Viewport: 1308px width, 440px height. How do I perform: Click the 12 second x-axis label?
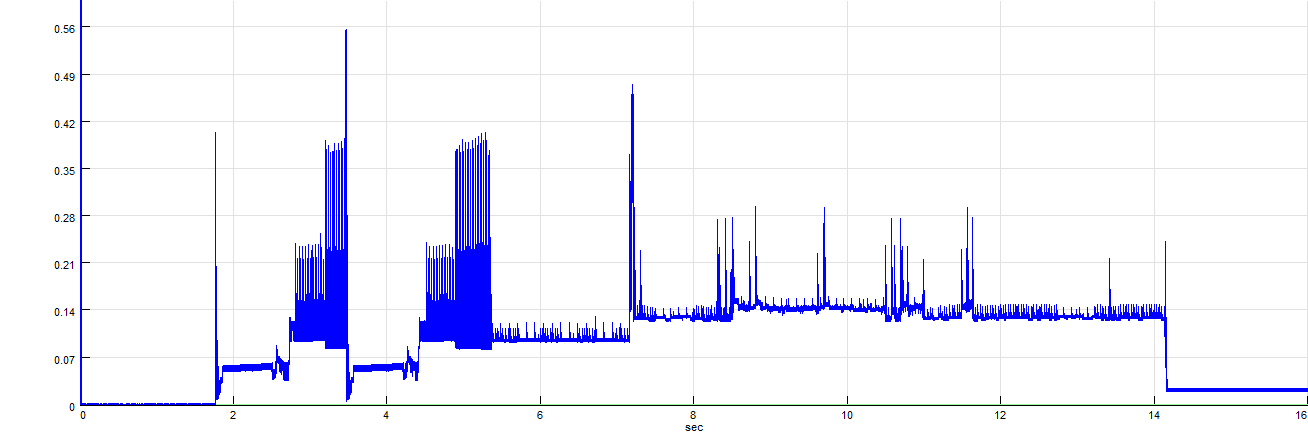[1000, 415]
